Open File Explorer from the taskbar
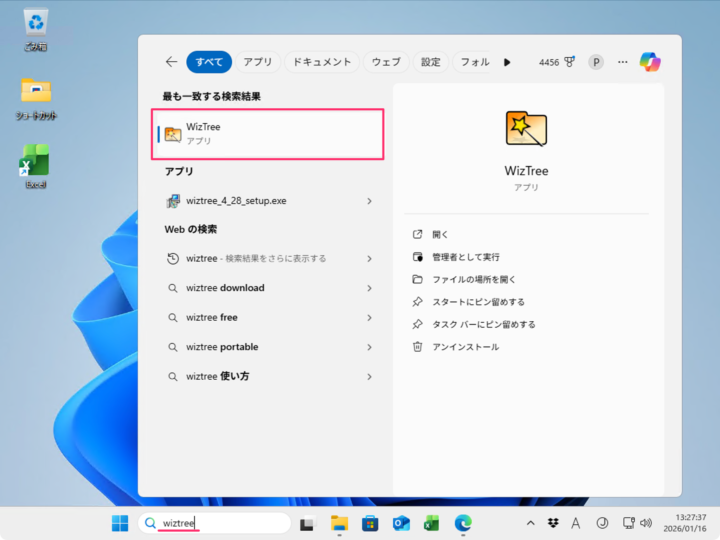Viewport: 720px width, 540px height. point(339,523)
